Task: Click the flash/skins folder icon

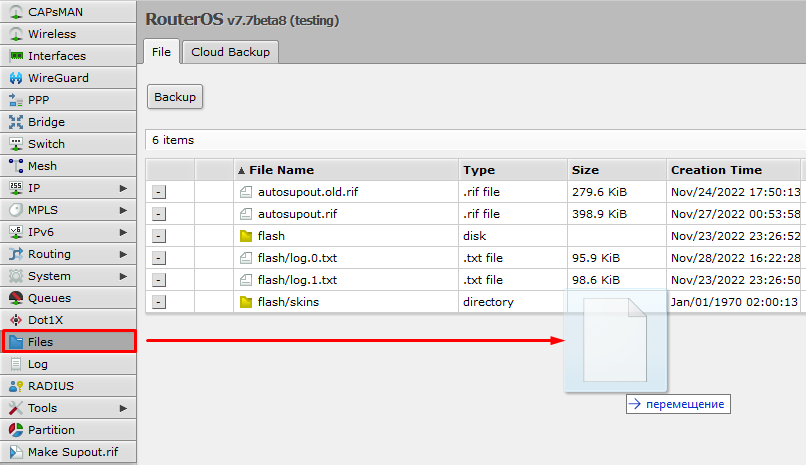Action: click(247, 302)
